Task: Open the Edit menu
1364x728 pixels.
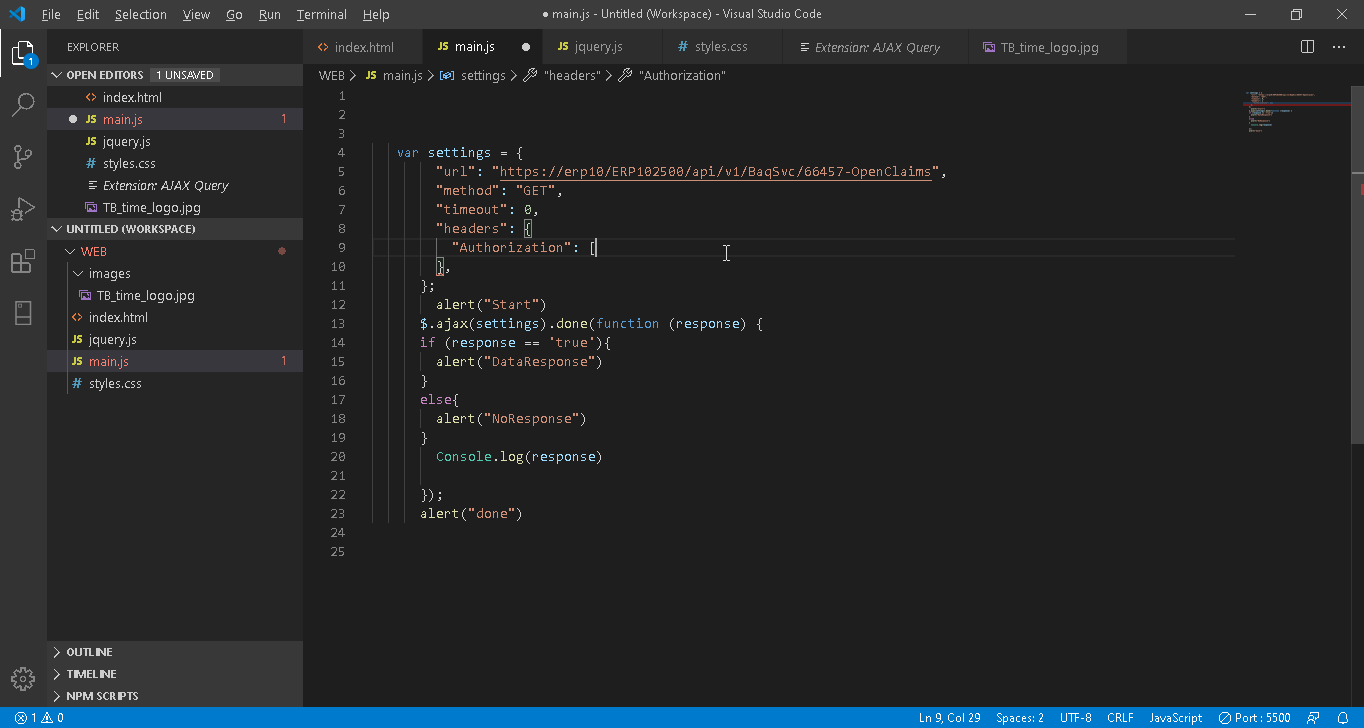Action: coord(87,14)
